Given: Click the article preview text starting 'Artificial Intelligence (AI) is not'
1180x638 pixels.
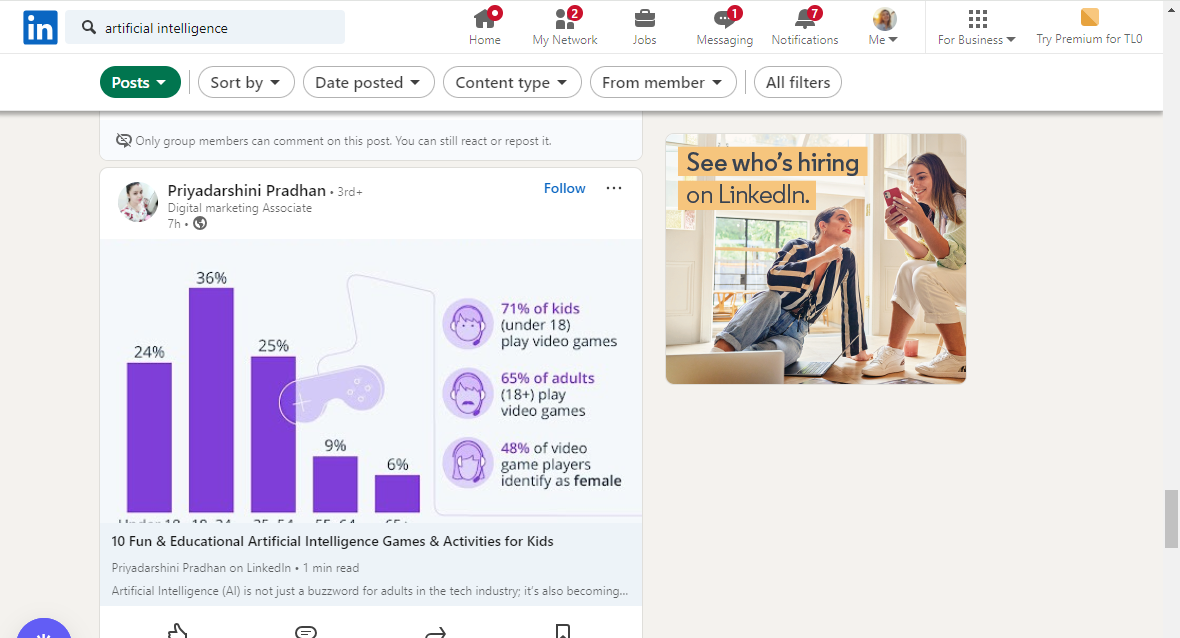Looking at the screenshot, I should pyautogui.click(x=370, y=591).
